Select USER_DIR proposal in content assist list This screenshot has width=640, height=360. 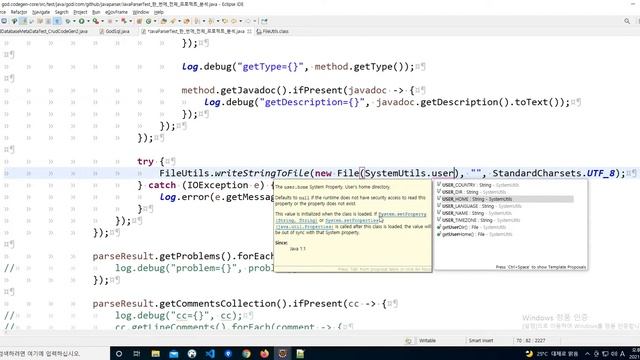pyautogui.click(x=471, y=192)
